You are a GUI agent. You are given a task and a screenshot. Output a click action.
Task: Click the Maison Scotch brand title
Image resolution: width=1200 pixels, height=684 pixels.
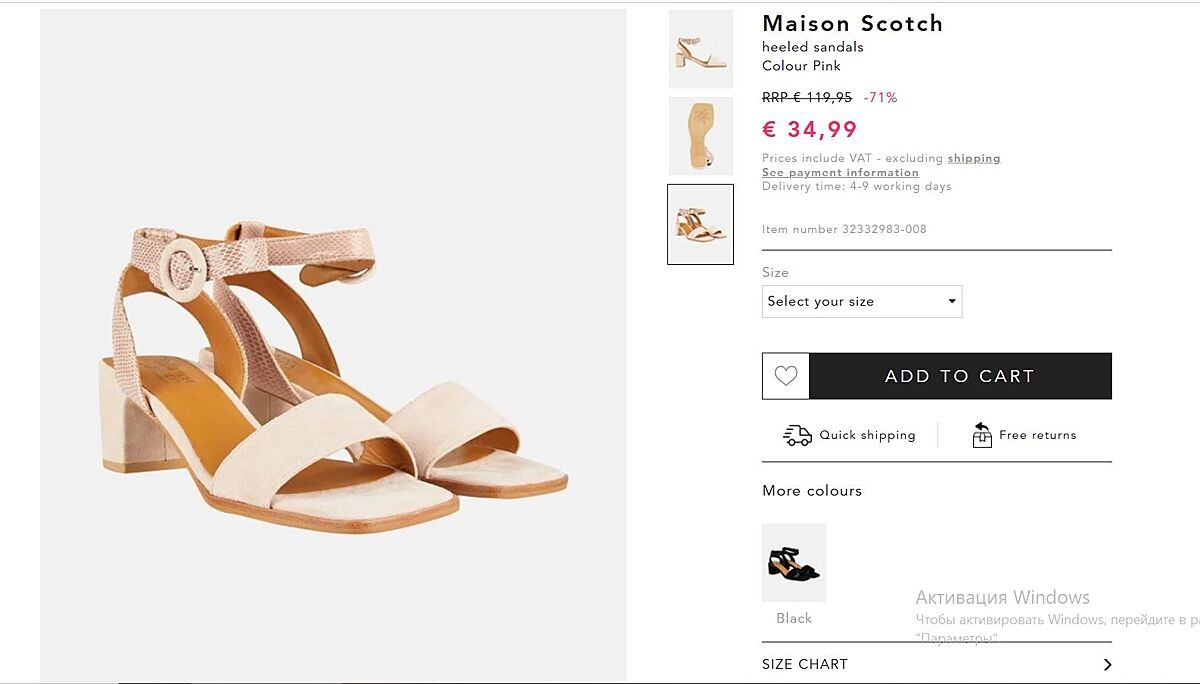tap(852, 24)
